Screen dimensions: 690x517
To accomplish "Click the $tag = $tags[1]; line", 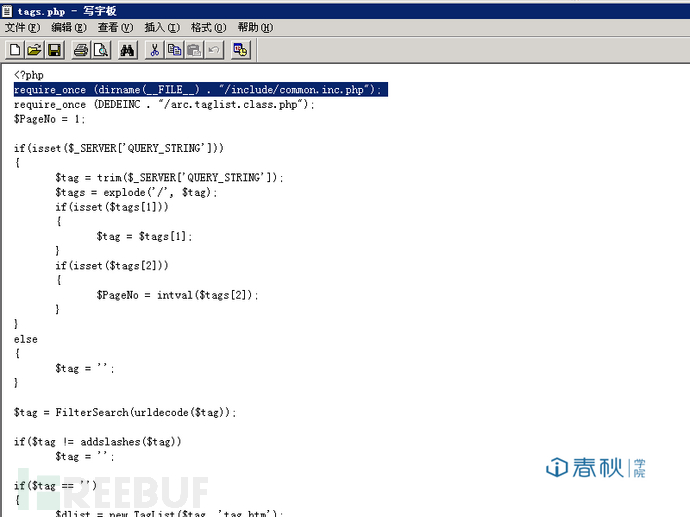I will click(x=144, y=236).
